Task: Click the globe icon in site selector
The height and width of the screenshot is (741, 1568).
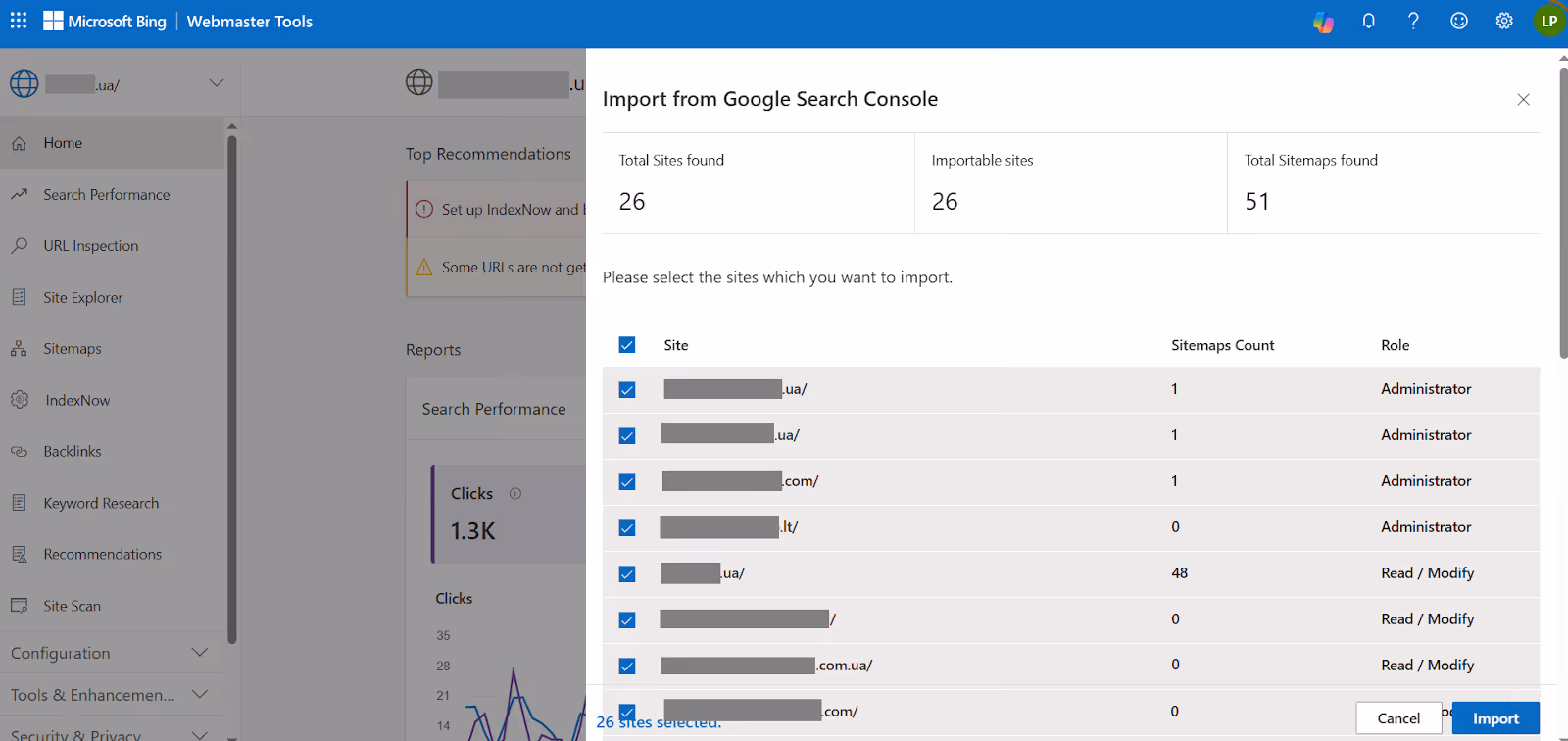Action: [24, 84]
